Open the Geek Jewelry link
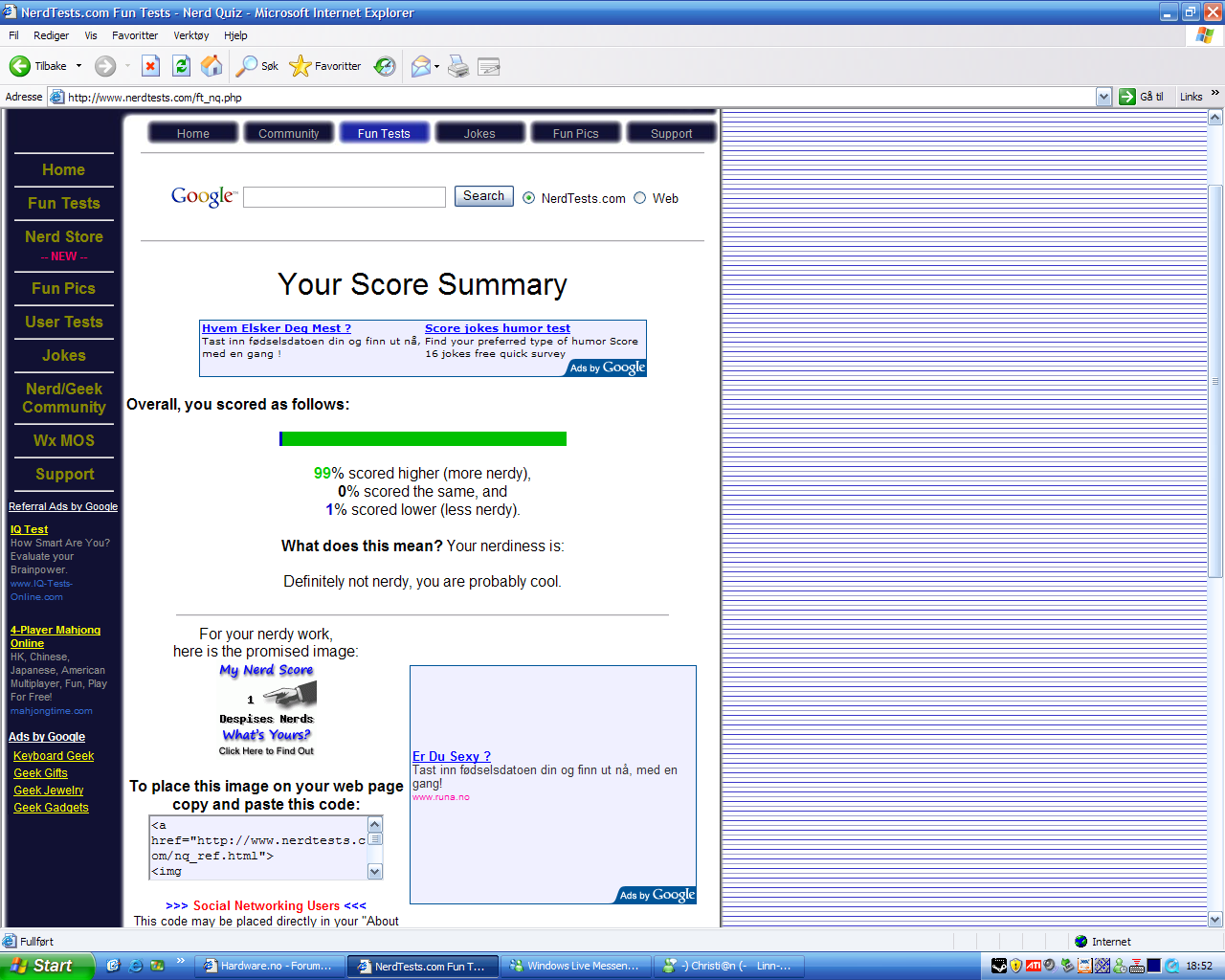This screenshot has height=980, width=1225. [49, 791]
